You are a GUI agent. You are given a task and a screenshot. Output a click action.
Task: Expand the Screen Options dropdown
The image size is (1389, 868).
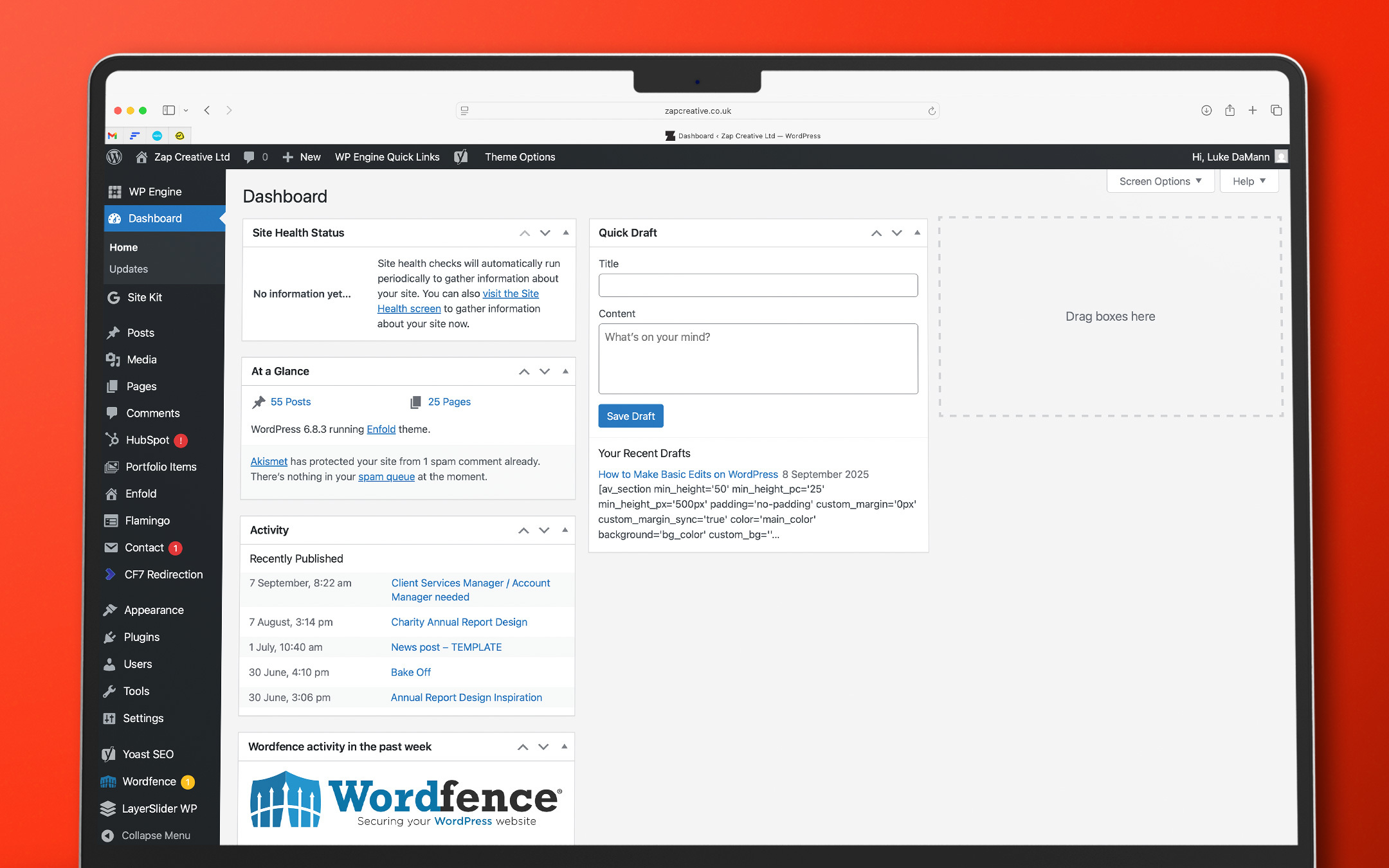click(x=1160, y=181)
